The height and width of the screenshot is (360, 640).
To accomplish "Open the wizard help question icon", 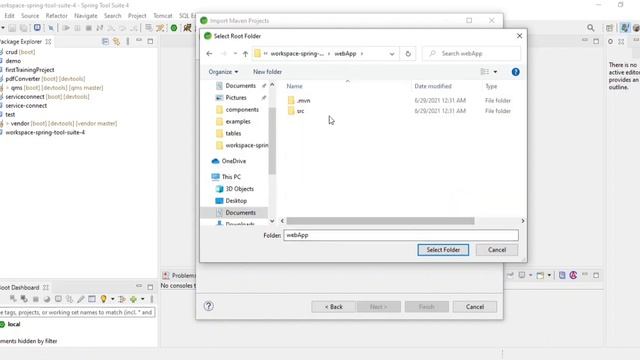I will [209, 306].
